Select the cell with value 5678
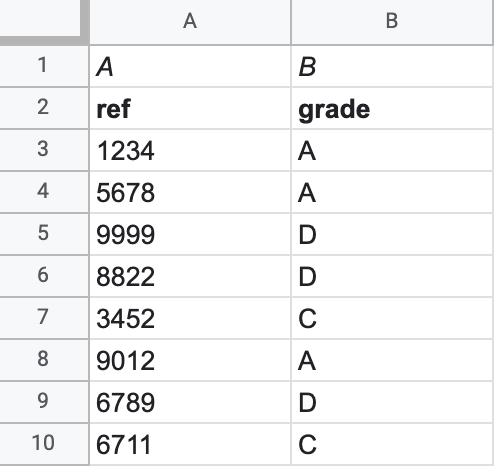 (190, 192)
